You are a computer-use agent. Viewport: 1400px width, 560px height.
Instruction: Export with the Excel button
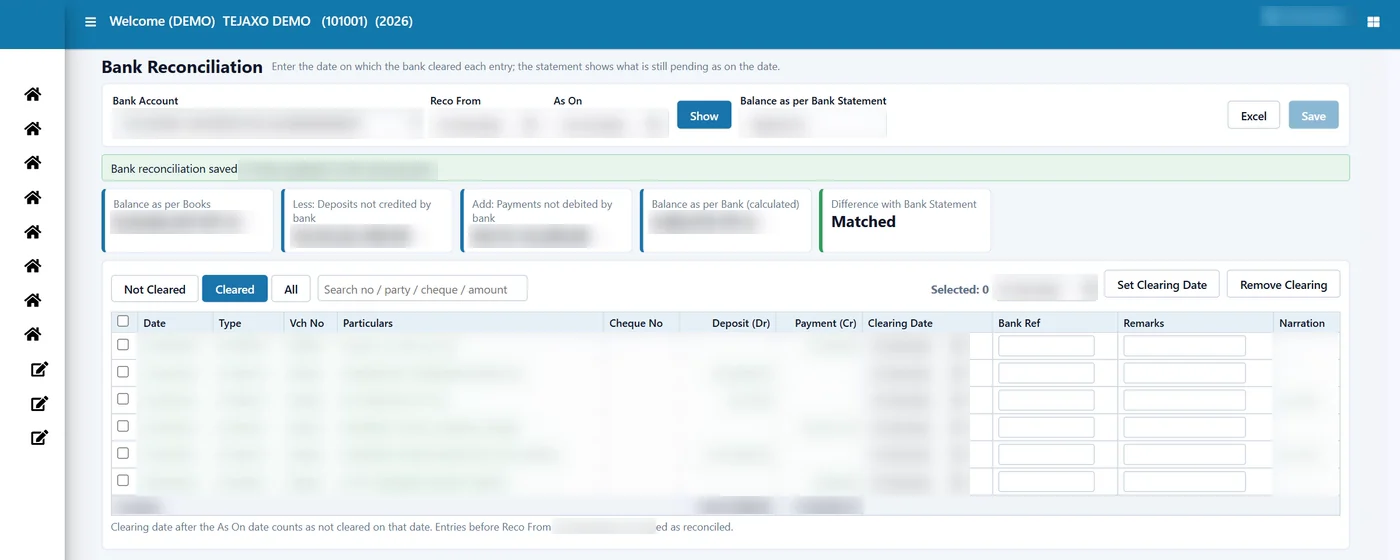coord(1254,115)
